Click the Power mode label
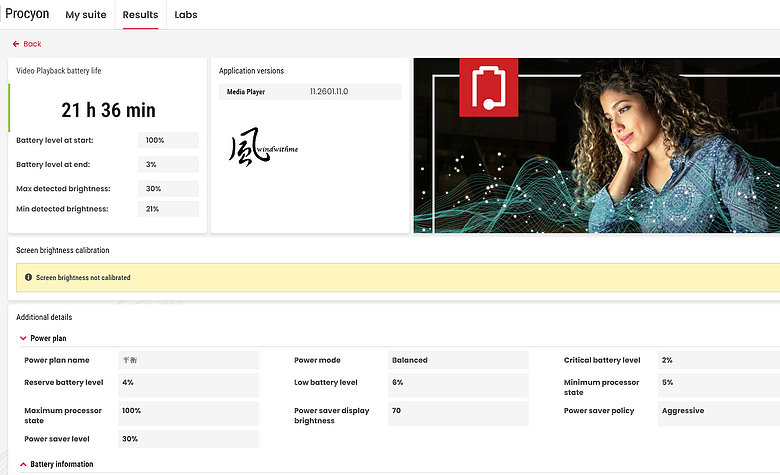Image resolution: width=780 pixels, height=475 pixels. coord(317,360)
